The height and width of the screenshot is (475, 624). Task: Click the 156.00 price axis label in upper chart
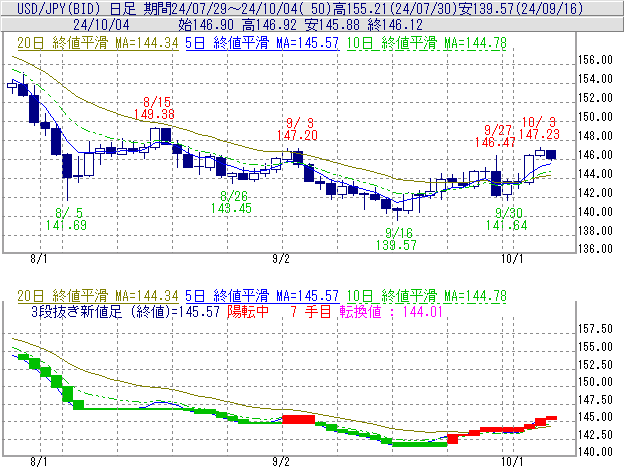click(595, 60)
